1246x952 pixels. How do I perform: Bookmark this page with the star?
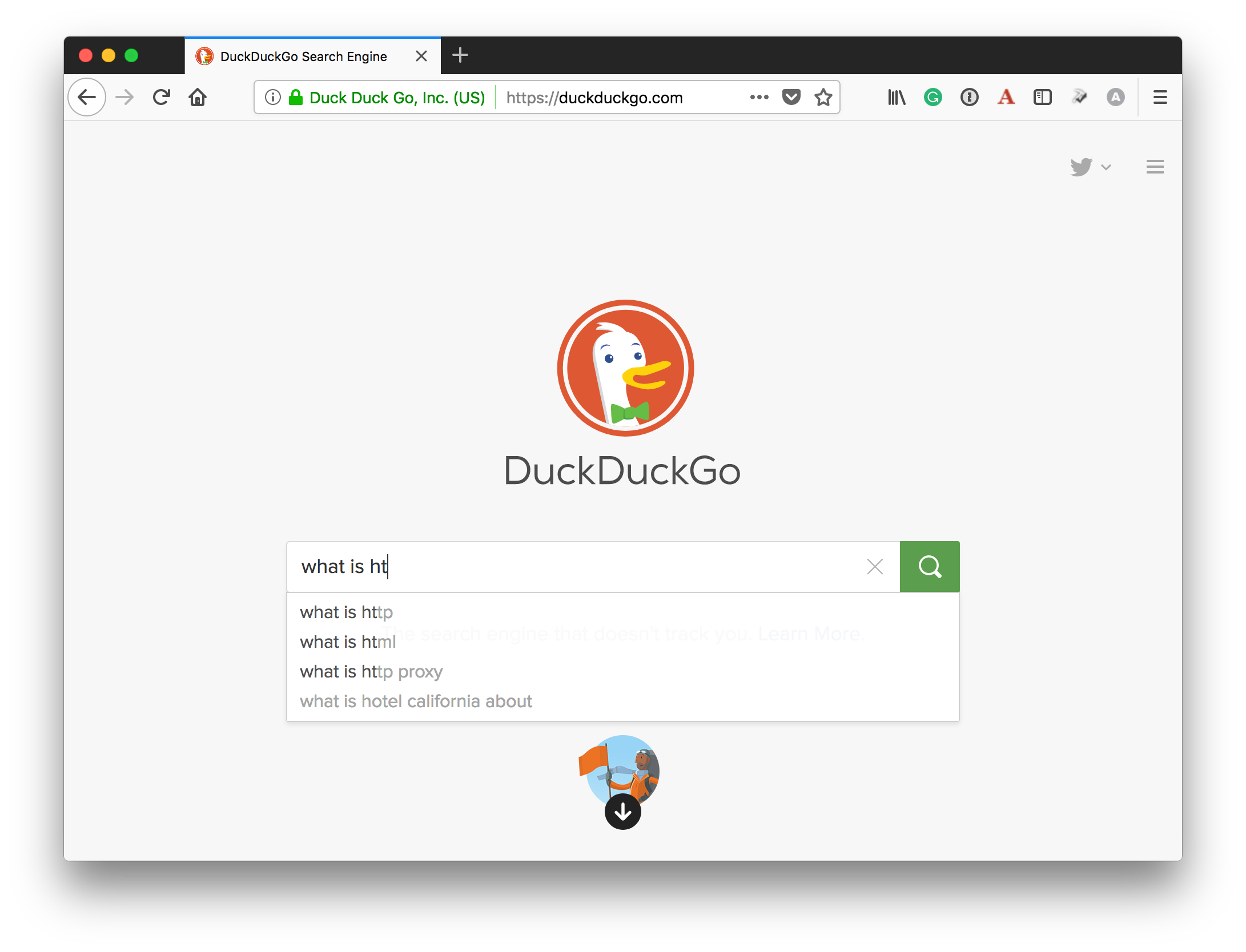tap(823, 98)
